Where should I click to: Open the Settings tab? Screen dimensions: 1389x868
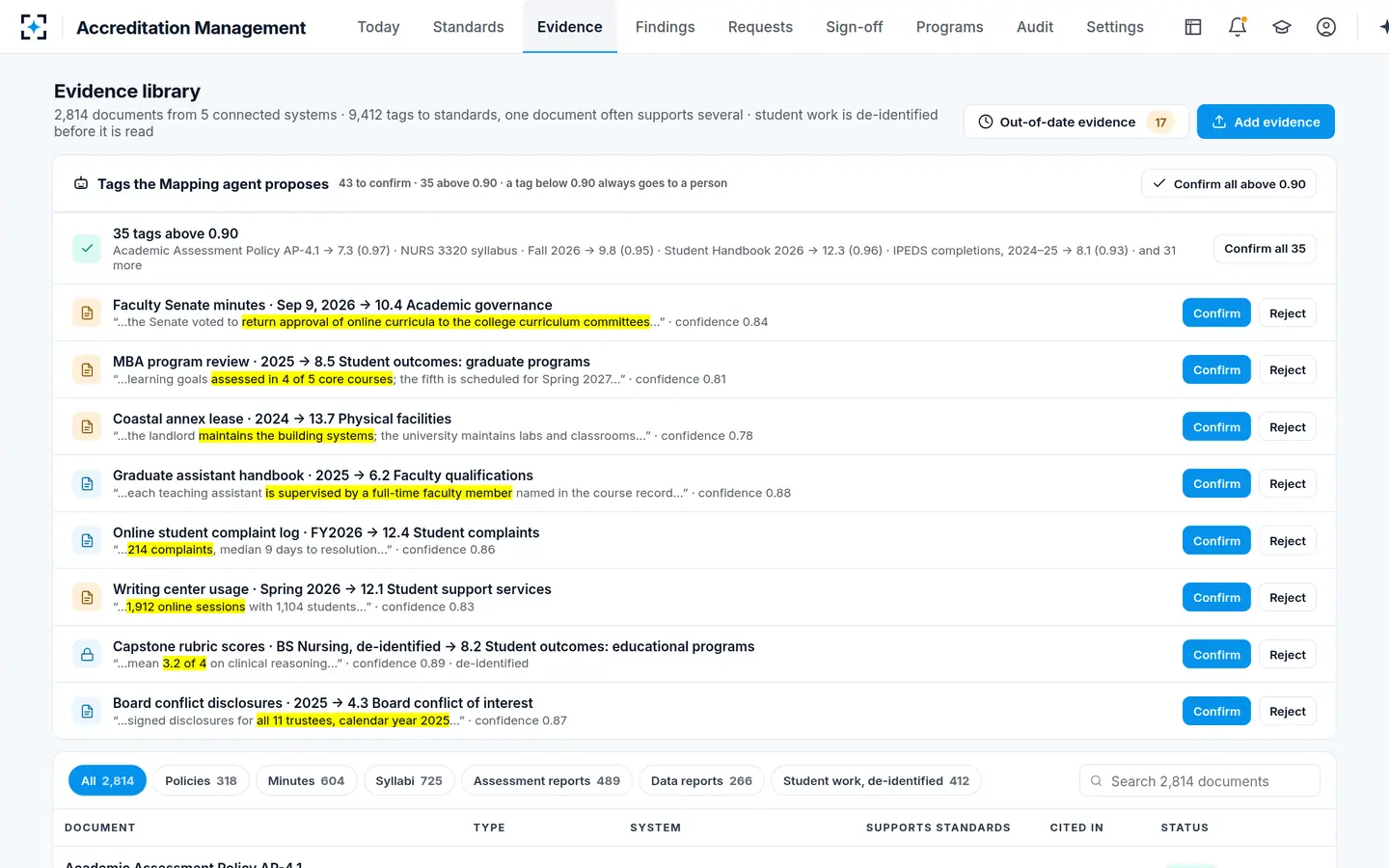click(x=1114, y=27)
